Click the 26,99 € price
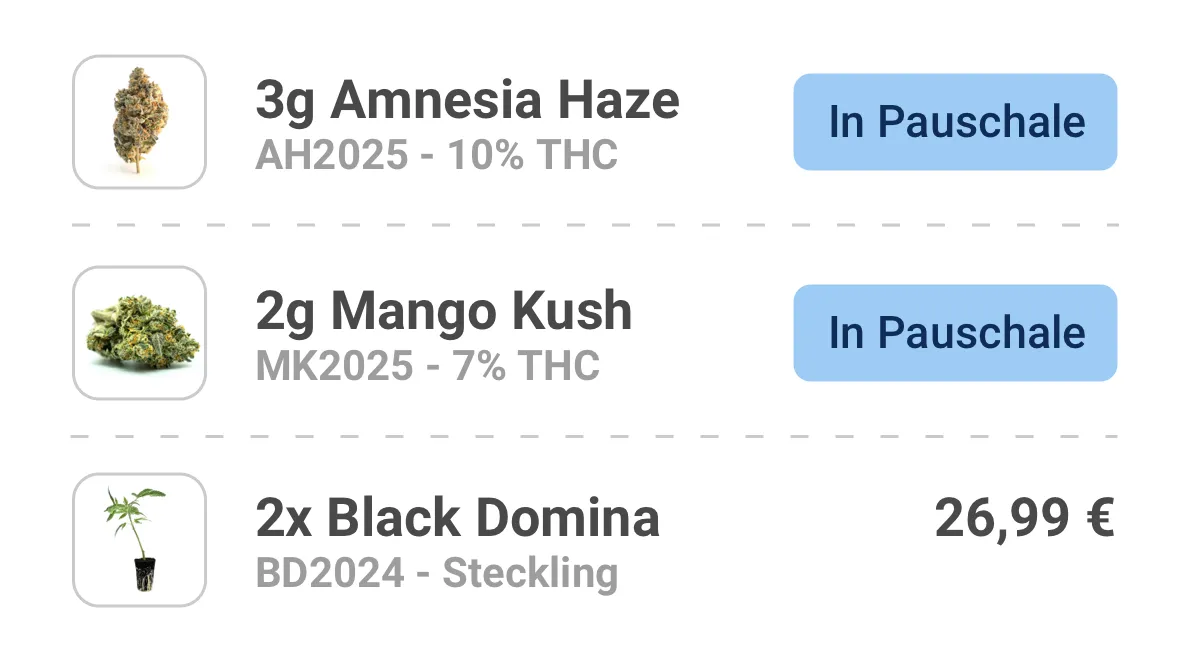The width and height of the screenshot is (1191, 666). 1025,518
